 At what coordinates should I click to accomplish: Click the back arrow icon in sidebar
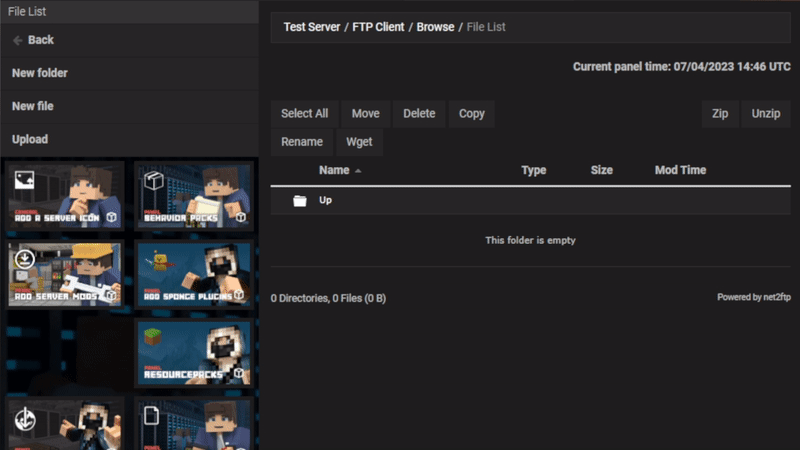(x=17, y=40)
